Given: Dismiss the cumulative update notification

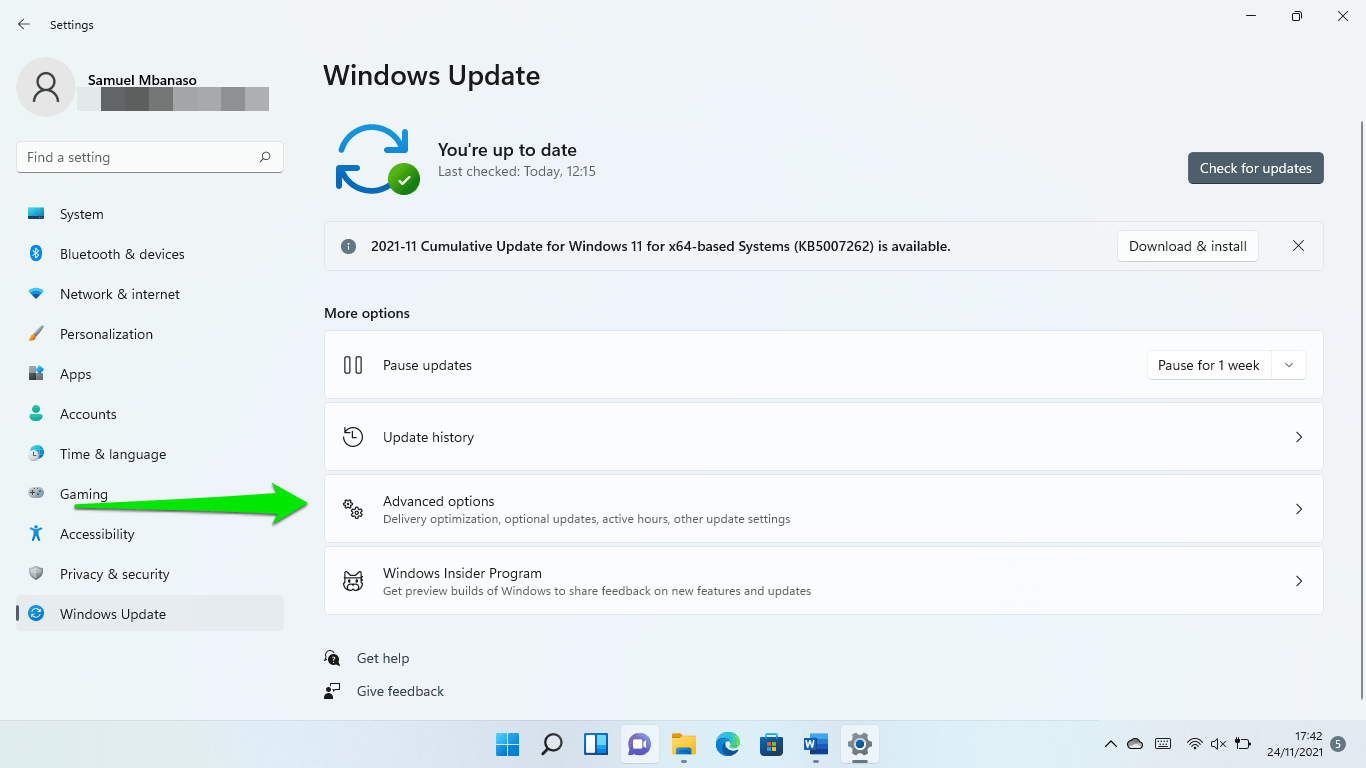Looking at the screenshot, I should click(1298, 246).
